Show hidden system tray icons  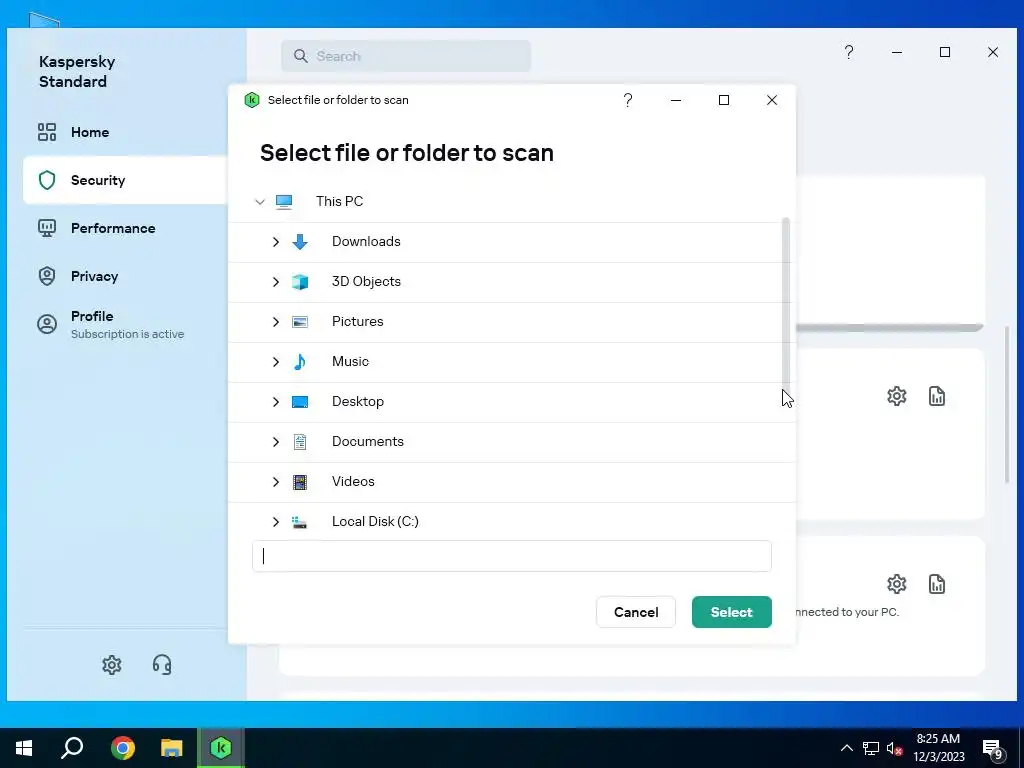[x=846, y=748]
